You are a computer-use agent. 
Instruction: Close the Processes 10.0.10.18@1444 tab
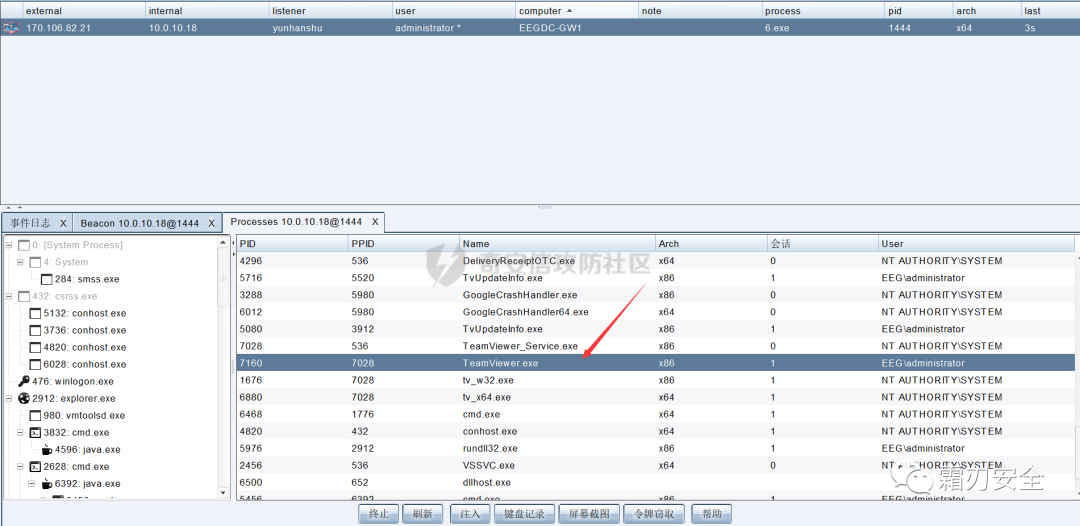tap(375, 222)
